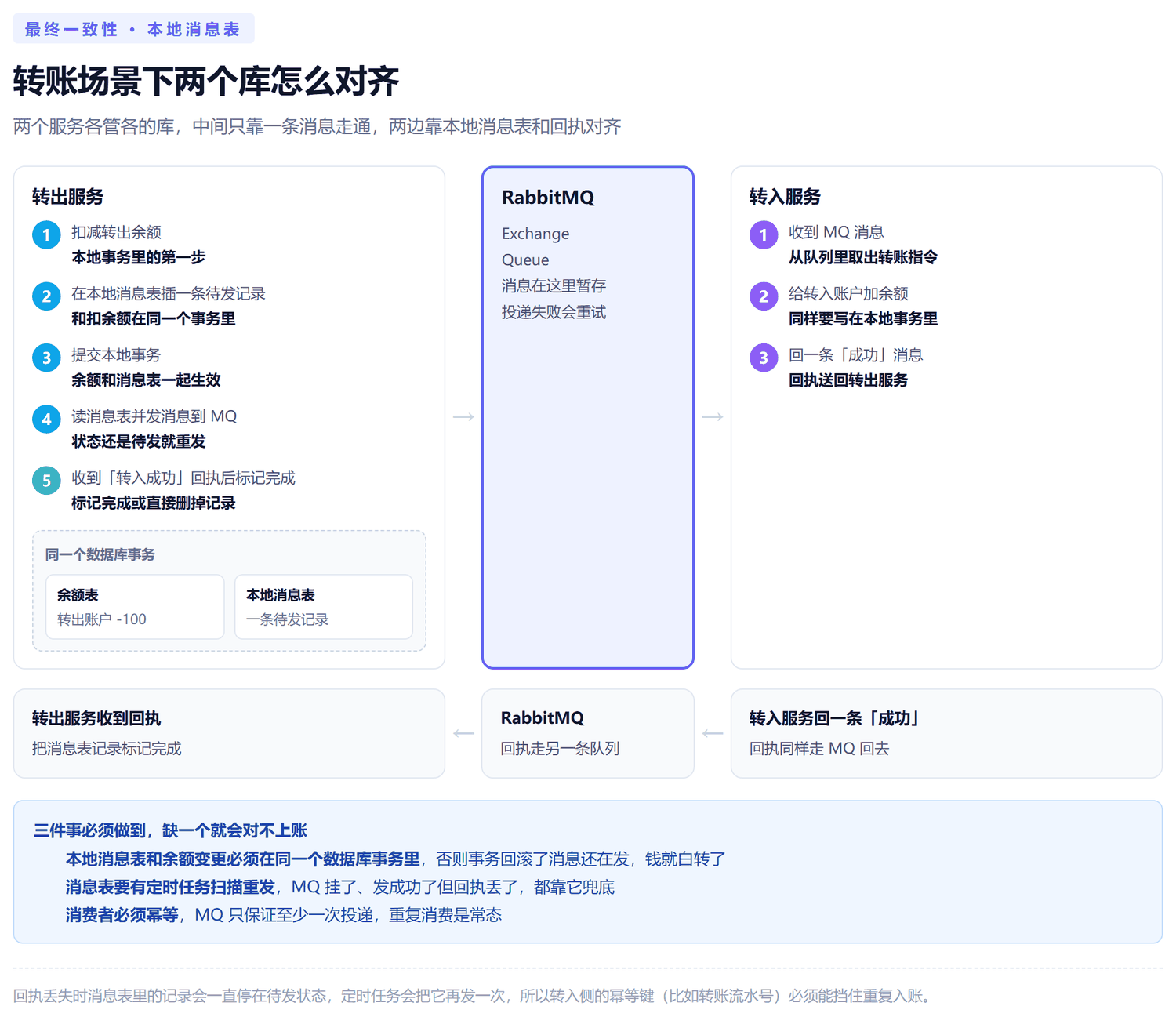Click step 3 badge beside 提交本地事务
The image size is (1176, 1017).
pyautogui.click(x=46, y=358)
